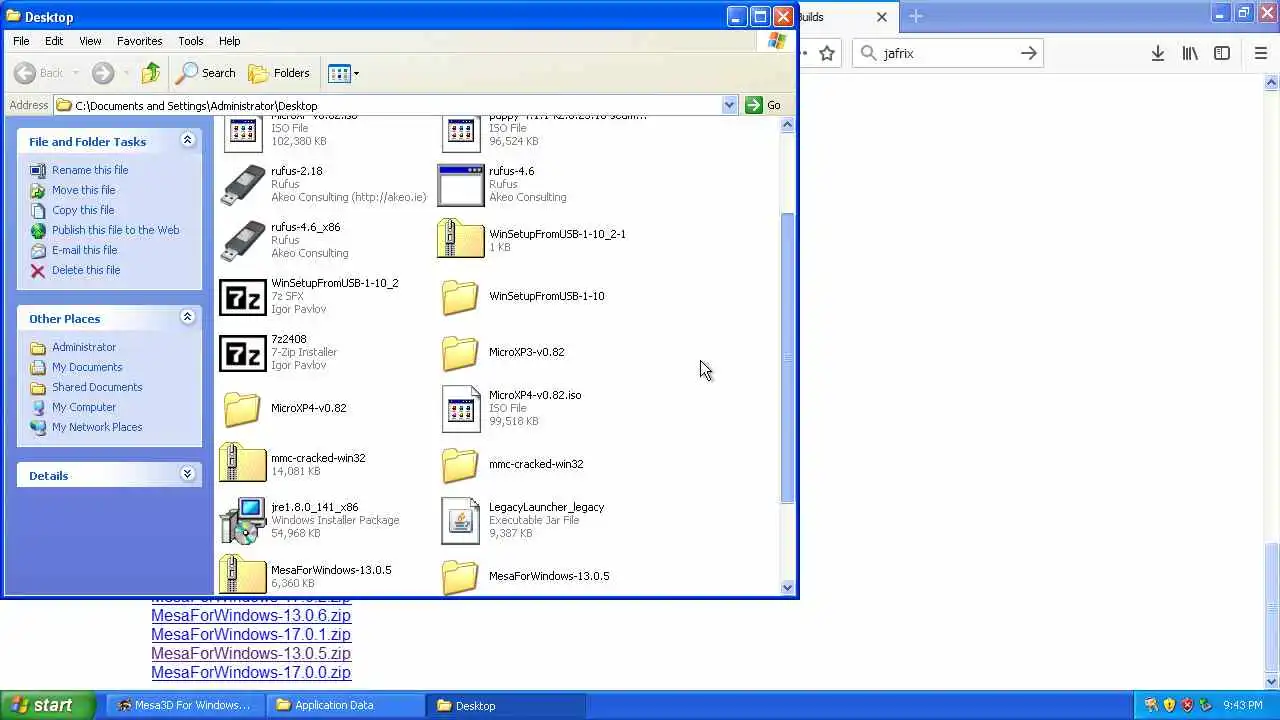This screenshot has width=1280, height=720.
Task: Select the LegacyLauncher_legacy jar file icon
Action: coord(461,520)
